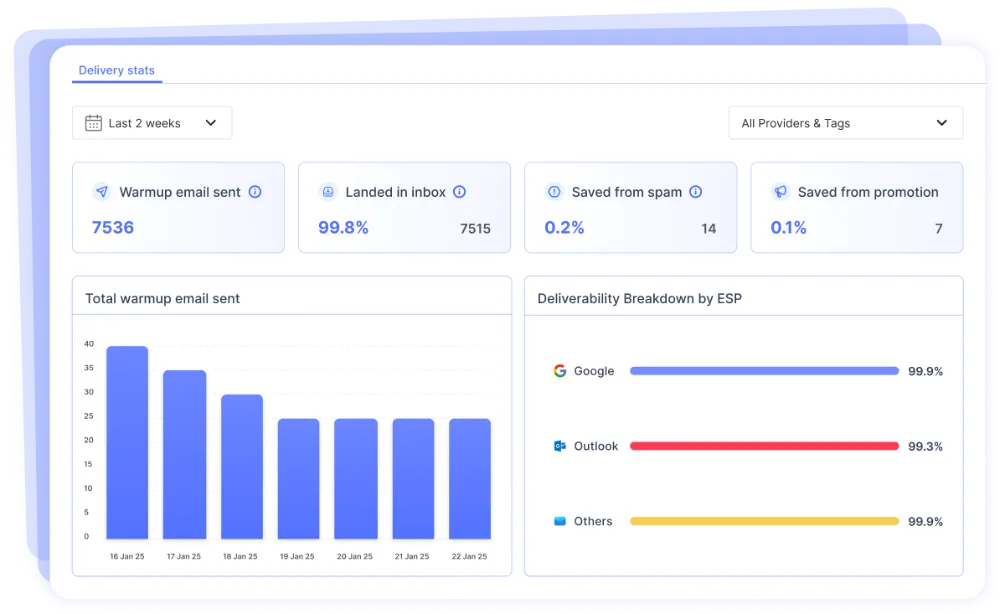
Task: Click the 22 Jan 25 bar in chart
Action: [x=470, y=479]
